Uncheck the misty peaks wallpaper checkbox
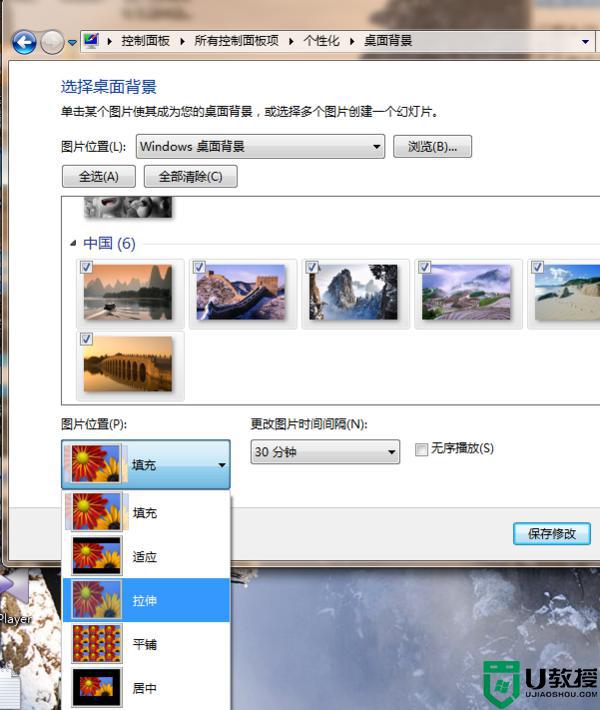The width and height of the screenshot is (600, 710). pos(312,267)
